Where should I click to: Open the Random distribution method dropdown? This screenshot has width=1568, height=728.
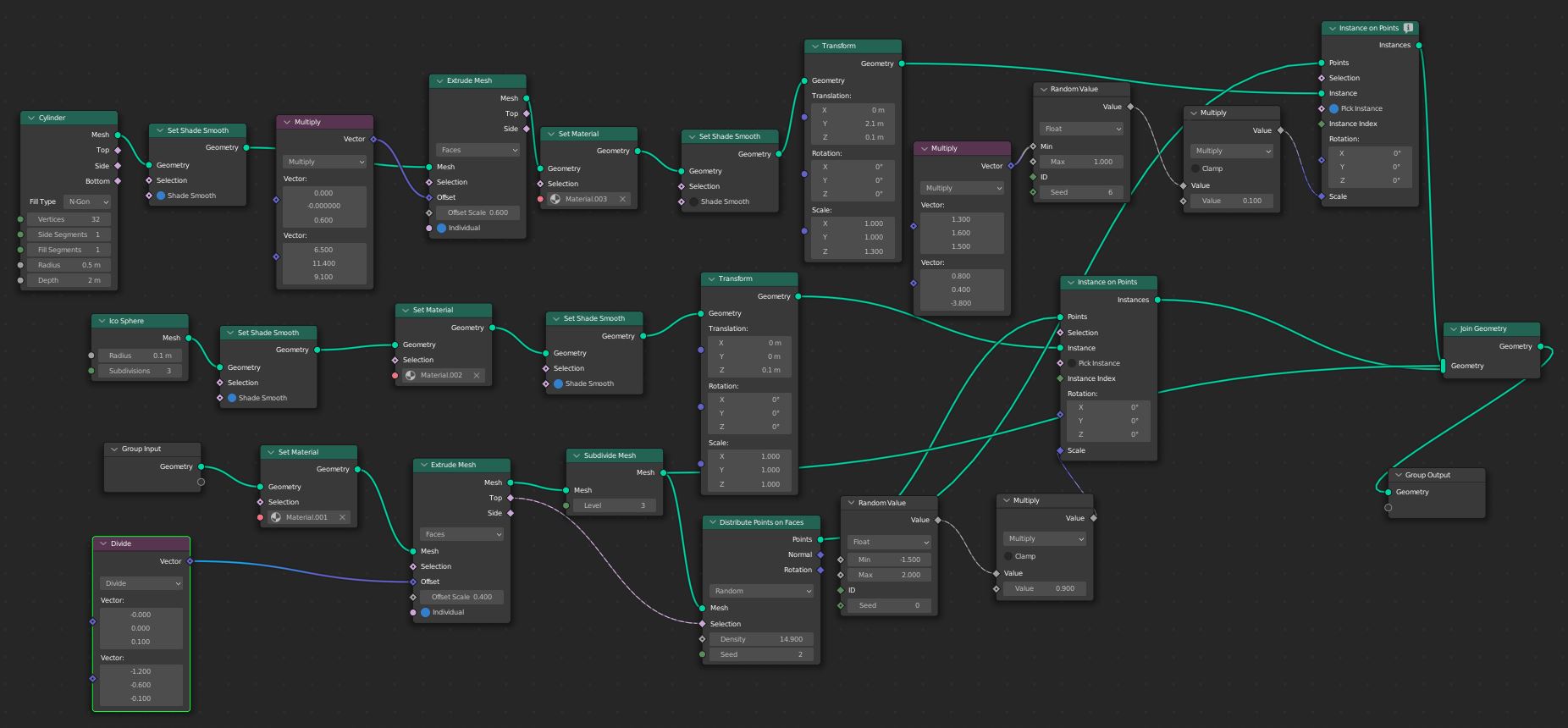[x=761, y=591]
